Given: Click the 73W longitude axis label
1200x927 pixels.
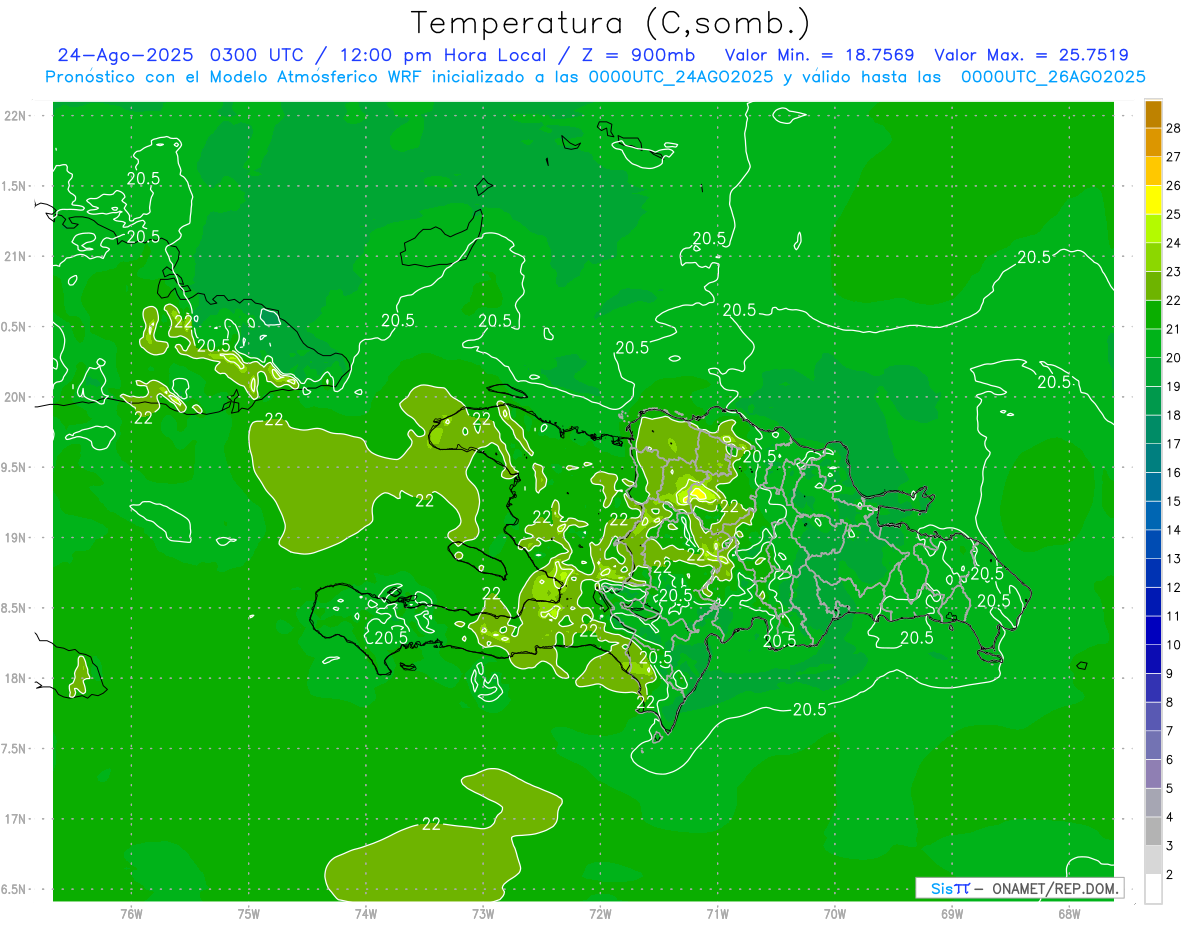Looking at the screenshot, I should pos(483,913).
